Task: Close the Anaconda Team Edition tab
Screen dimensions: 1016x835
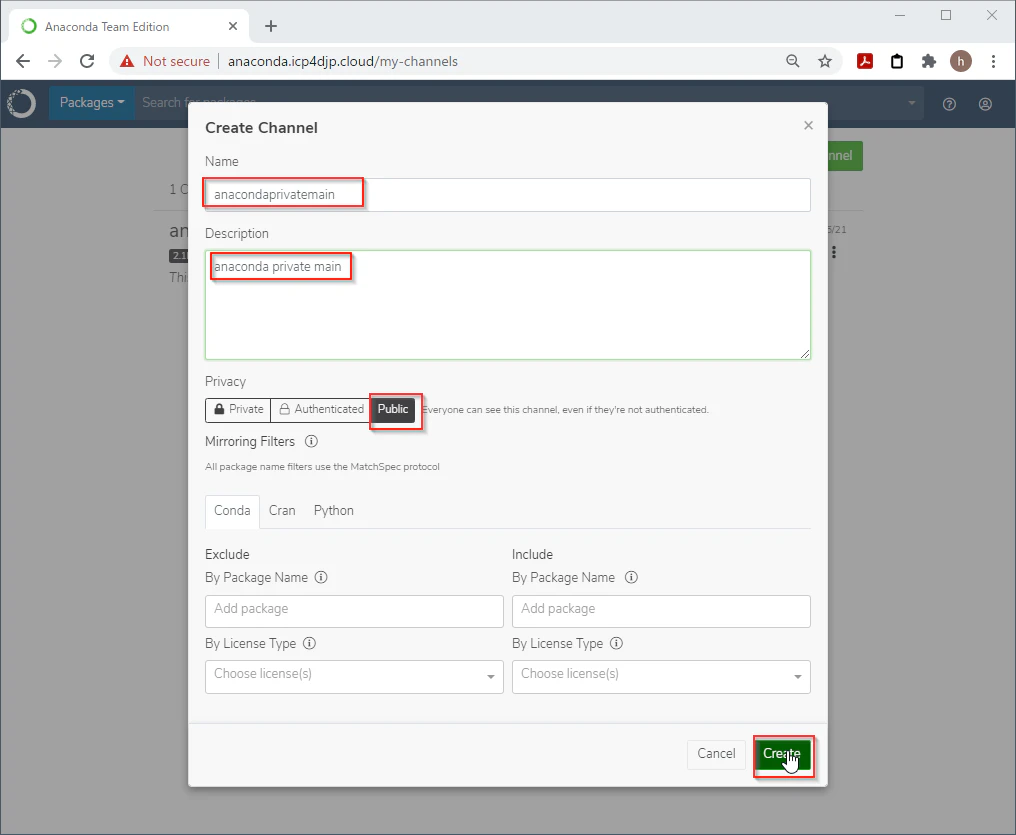Action: (233, 26)
